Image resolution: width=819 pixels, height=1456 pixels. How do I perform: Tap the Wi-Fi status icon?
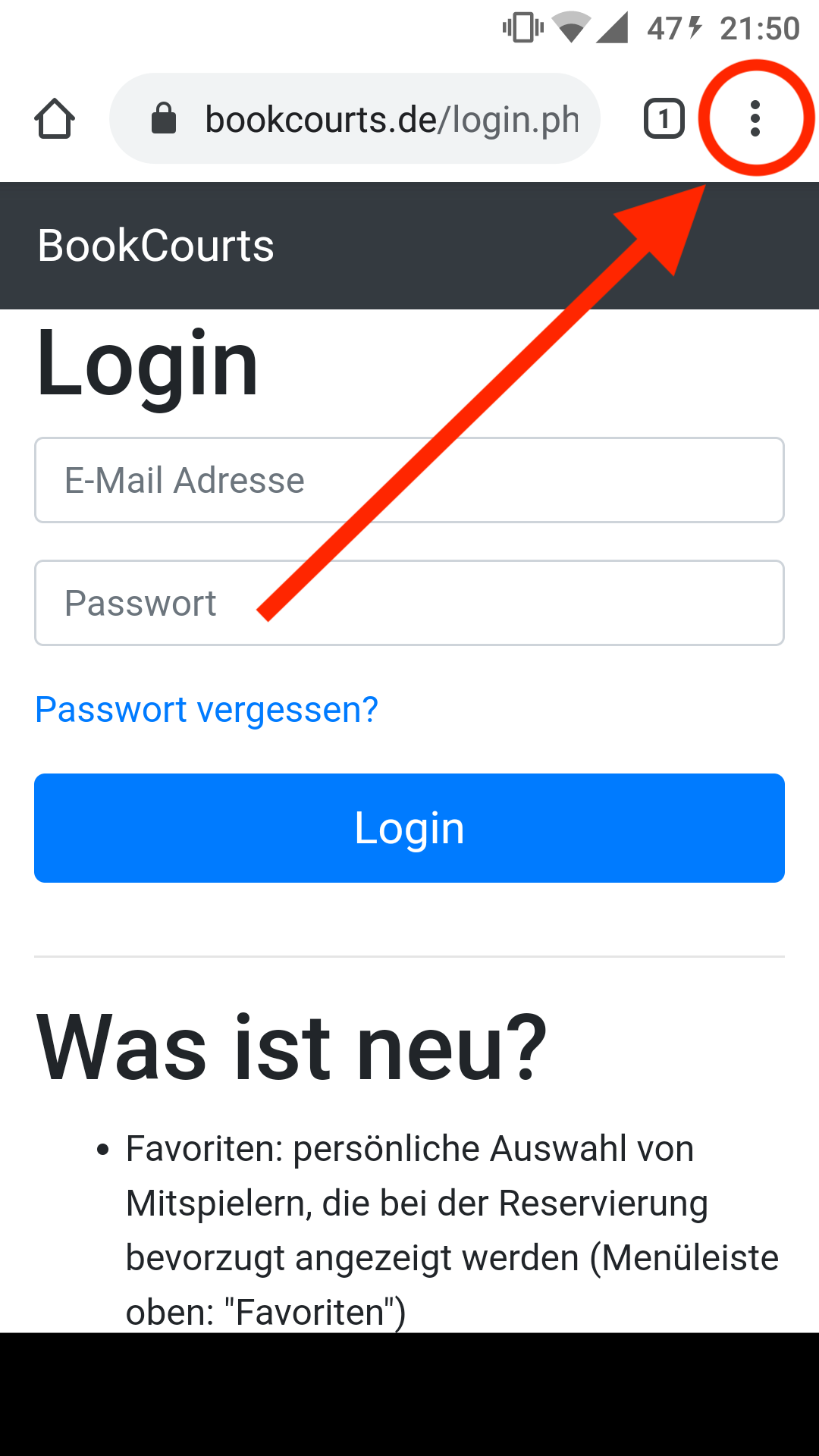572,28
